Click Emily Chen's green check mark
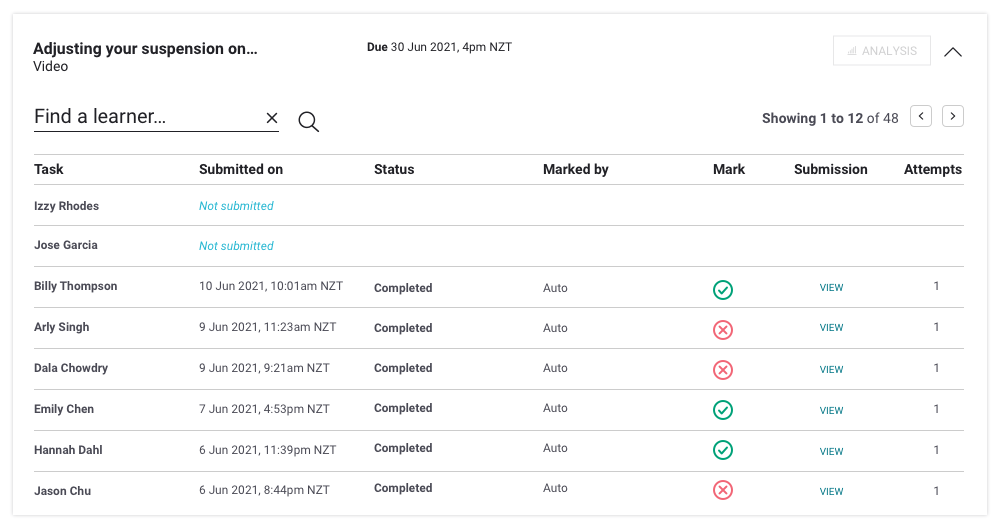 [723, 410]
